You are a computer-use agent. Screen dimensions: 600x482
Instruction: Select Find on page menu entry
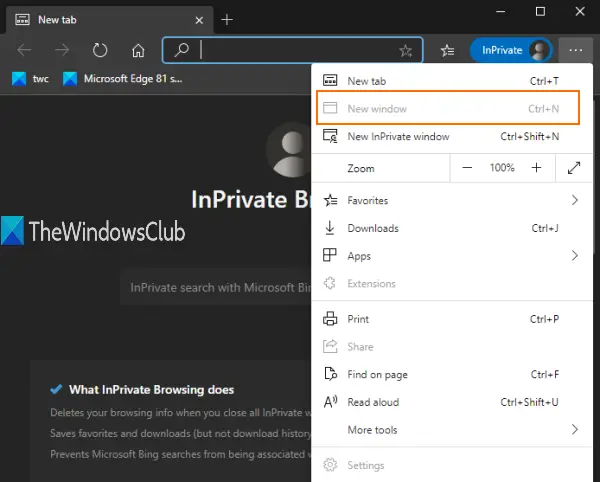(x=452, y=375)
